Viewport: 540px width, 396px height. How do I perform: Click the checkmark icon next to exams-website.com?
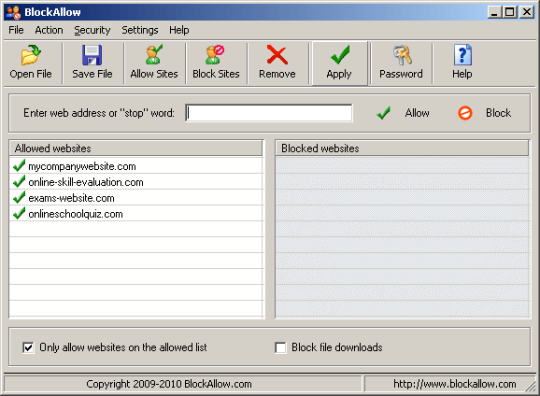(x=19, y=197)
